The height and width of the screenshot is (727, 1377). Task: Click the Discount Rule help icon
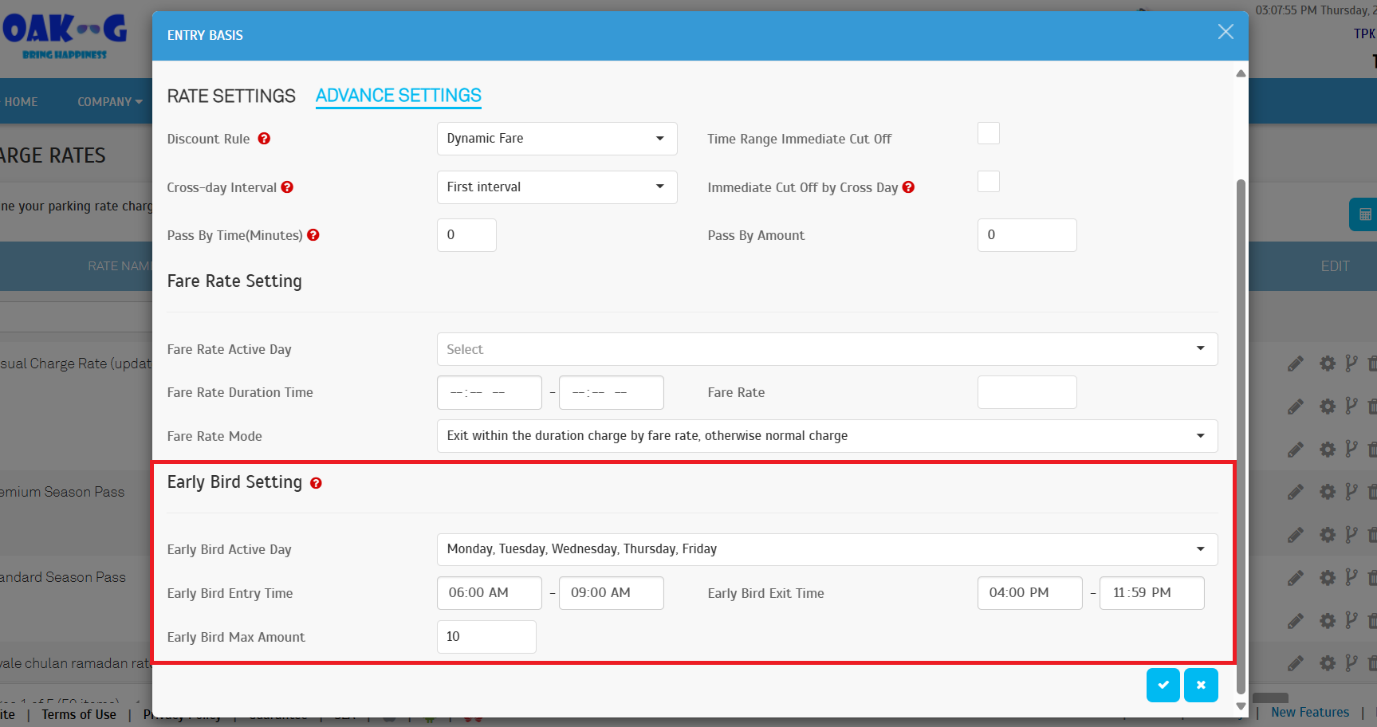[264, 139]
